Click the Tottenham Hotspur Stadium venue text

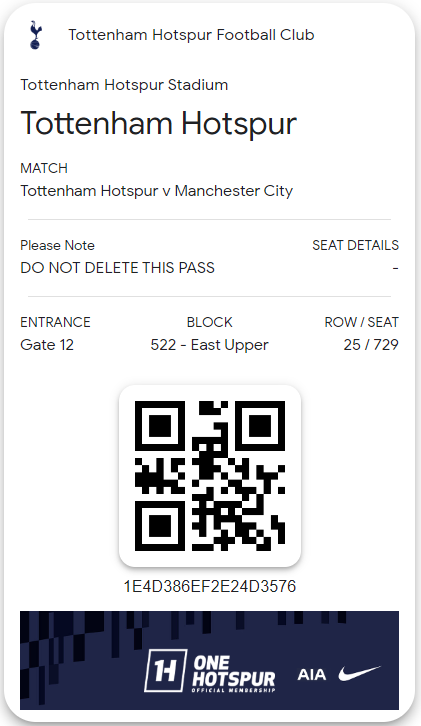pyautogui.click(x=124, y=85)
